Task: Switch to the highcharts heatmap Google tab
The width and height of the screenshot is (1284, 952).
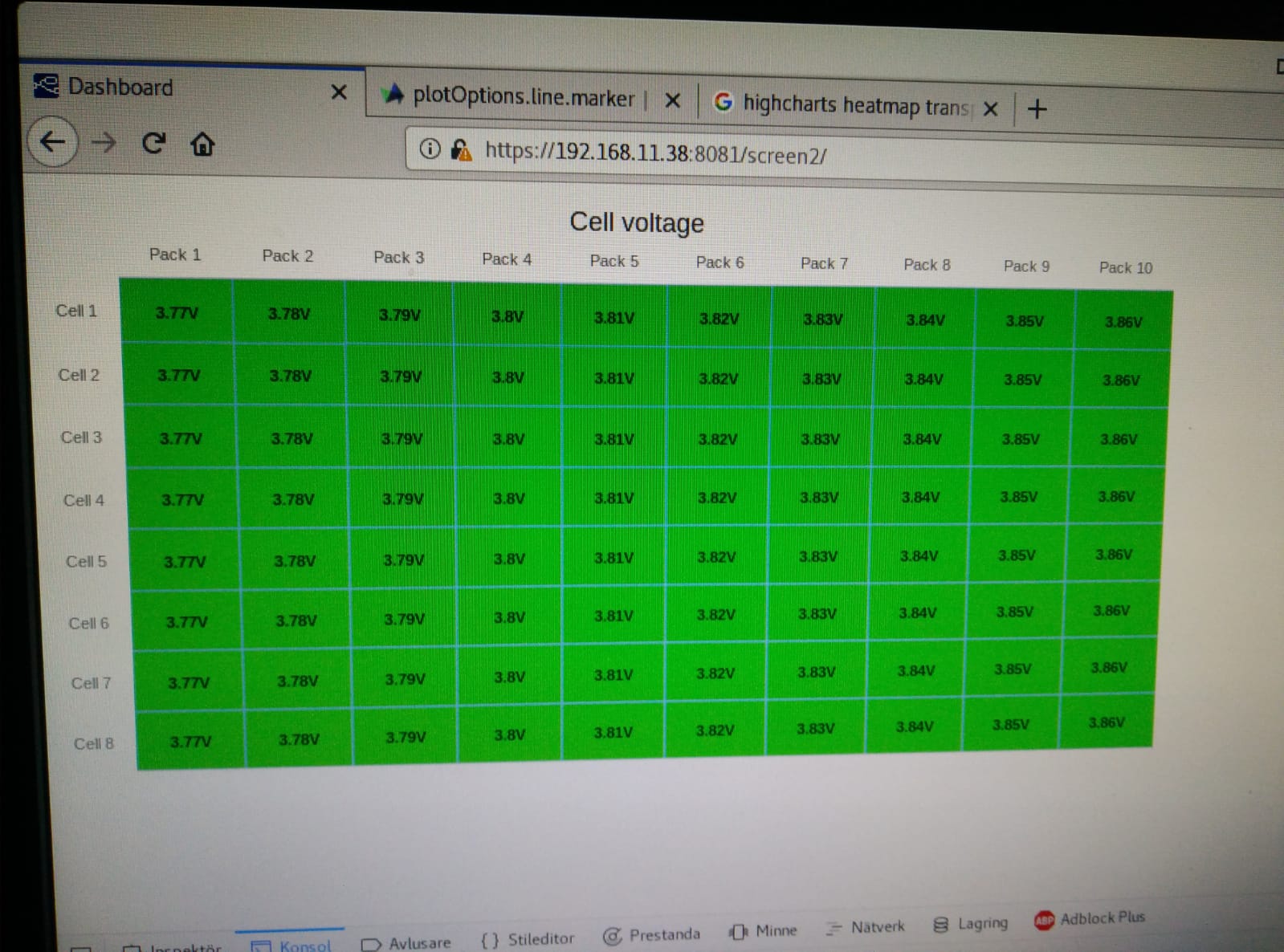Action: pyautogui.click(x=857, y=105)
